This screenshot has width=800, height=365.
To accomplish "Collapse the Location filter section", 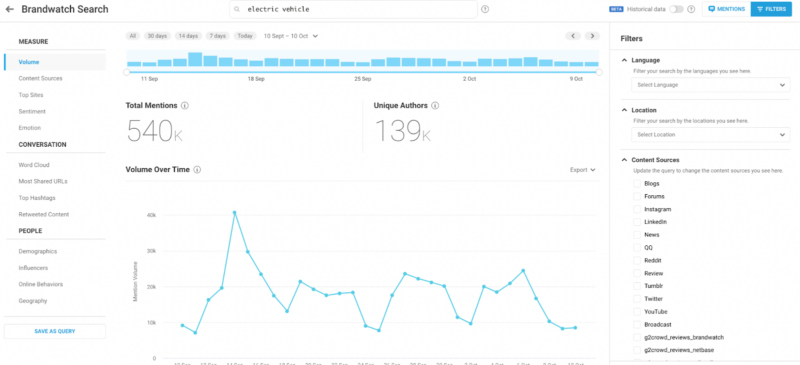I will pos(624,110).
